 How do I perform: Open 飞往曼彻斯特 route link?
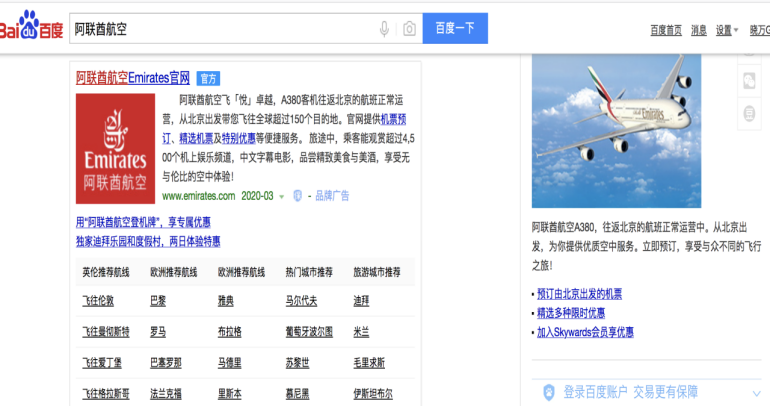[106, 332]
